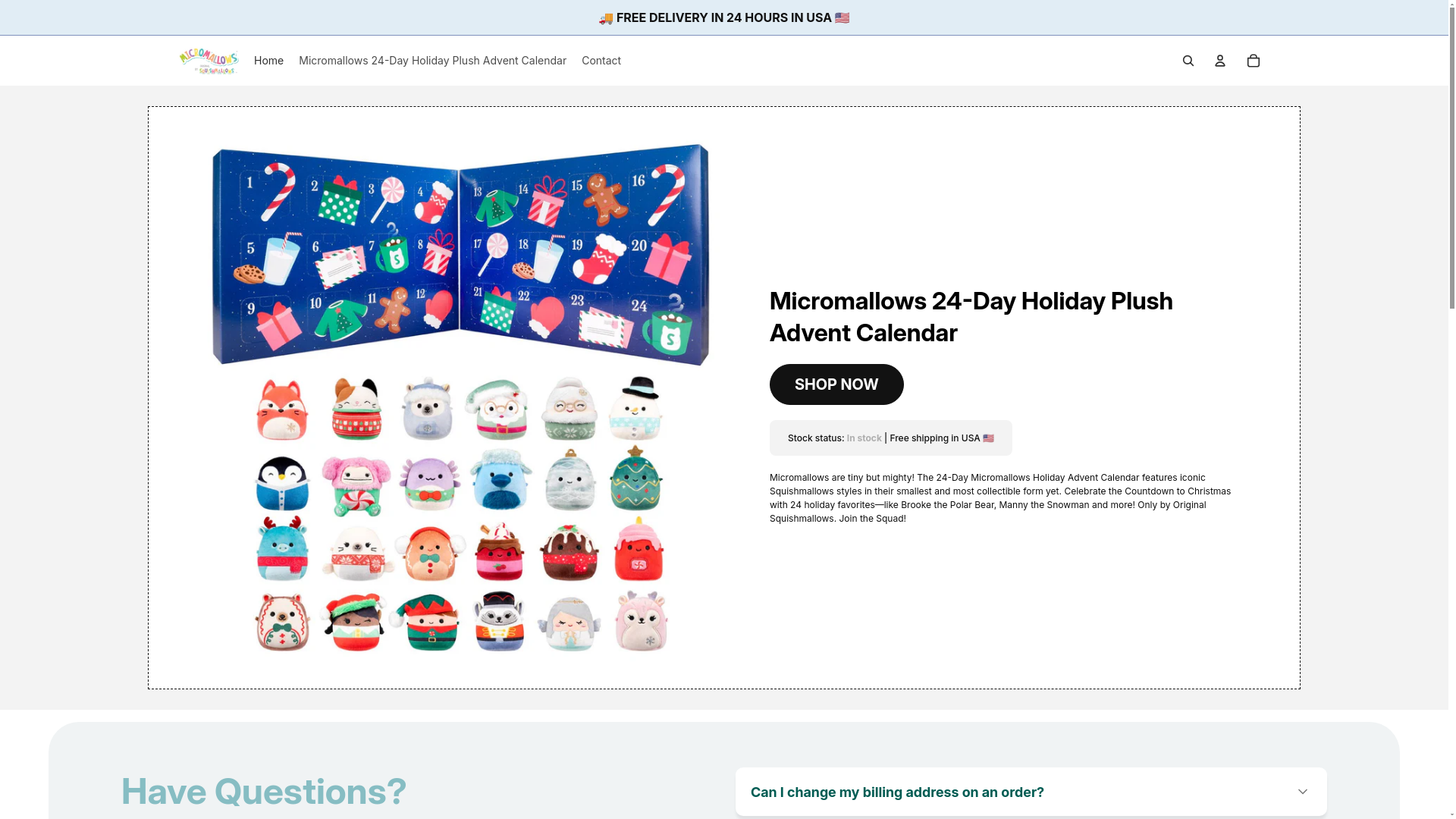Image resolution: width=1456 pixels, height=819 pixels.
Task: Click the snowman plush with top hat
Action: tap(635, 408)
